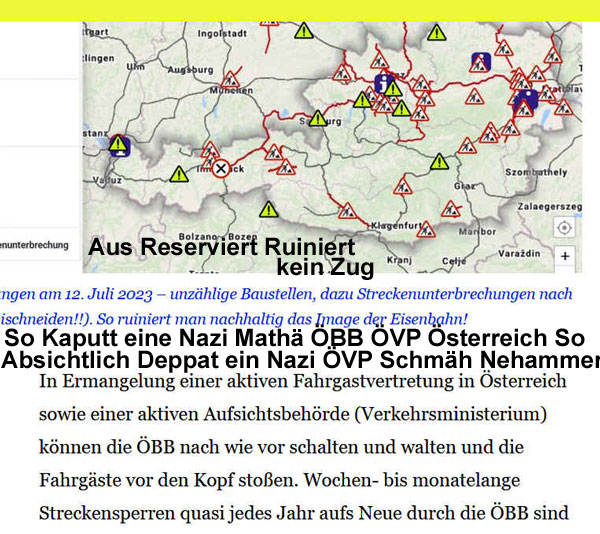Click the bold heading line starting 'Absichtlich Deppat'
The height and width of the screenshot is (534, 600).
pyautogui.click(x=300, y=360)
